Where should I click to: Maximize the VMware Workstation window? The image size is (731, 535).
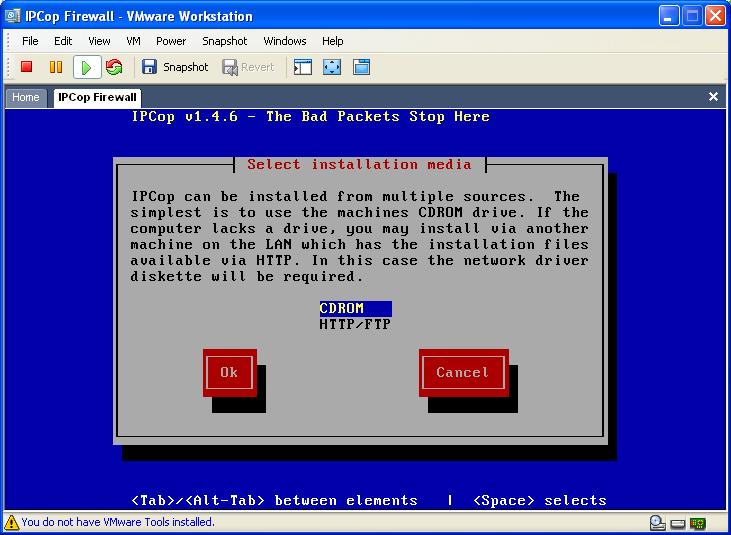pos(692,16)
